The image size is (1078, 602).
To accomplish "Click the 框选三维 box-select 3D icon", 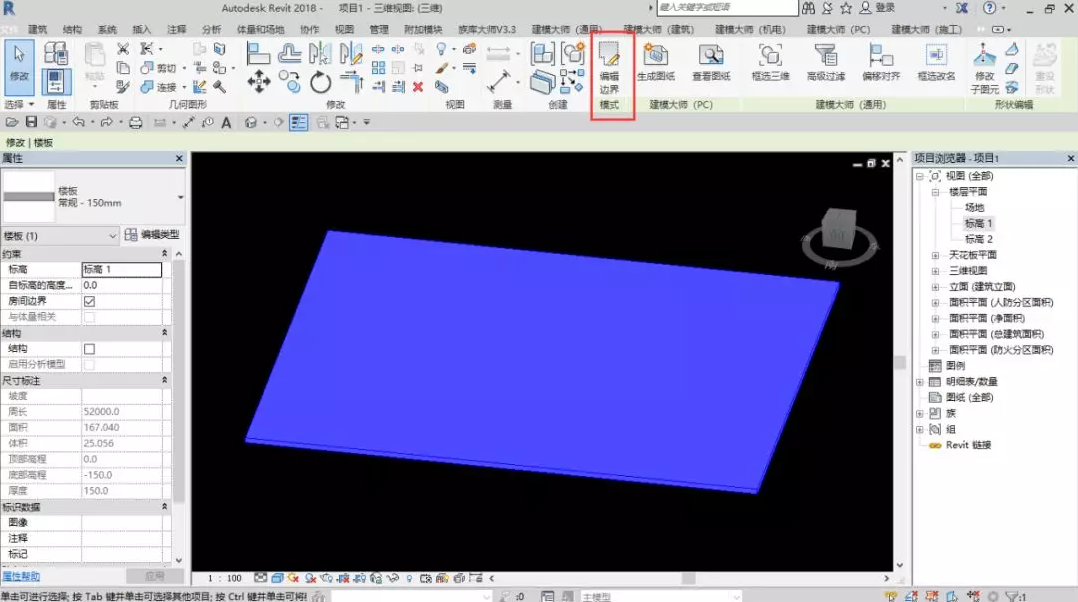I will [x=770, y=63].
